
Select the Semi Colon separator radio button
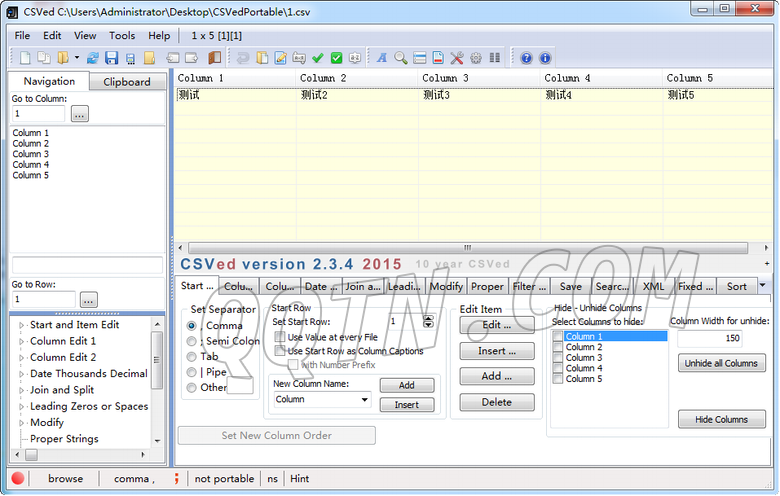click(x=191, y=341)
